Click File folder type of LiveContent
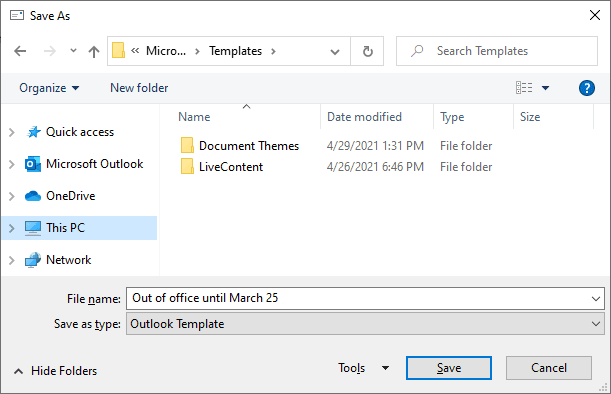Screen dimensions: 611x394 pos(466,167)
